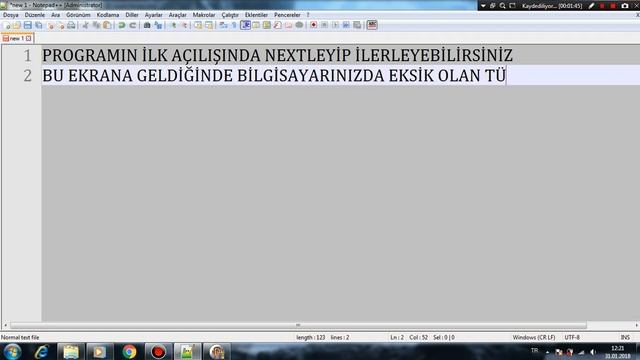Toggle show all characters icon

[x=234, y=25]
